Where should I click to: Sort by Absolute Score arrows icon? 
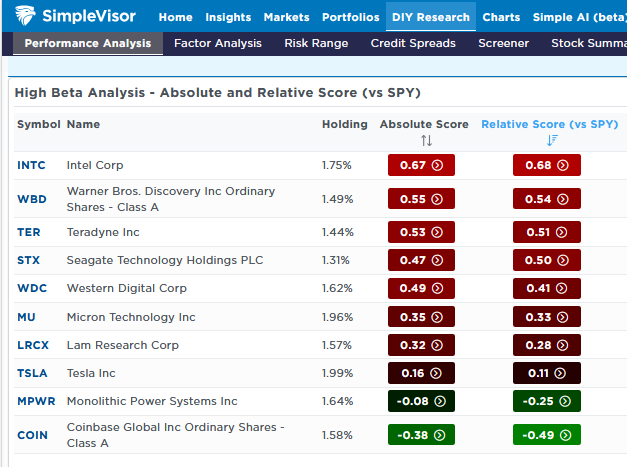point(426,141)
